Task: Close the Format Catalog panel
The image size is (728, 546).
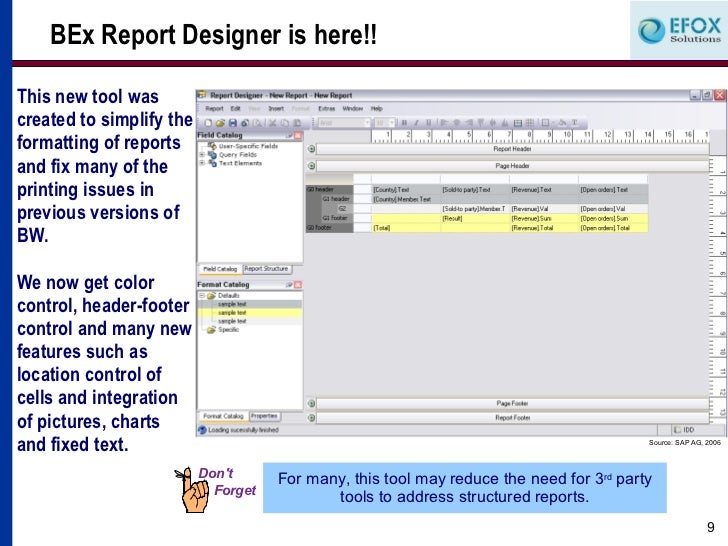Action: coord(298,285)
